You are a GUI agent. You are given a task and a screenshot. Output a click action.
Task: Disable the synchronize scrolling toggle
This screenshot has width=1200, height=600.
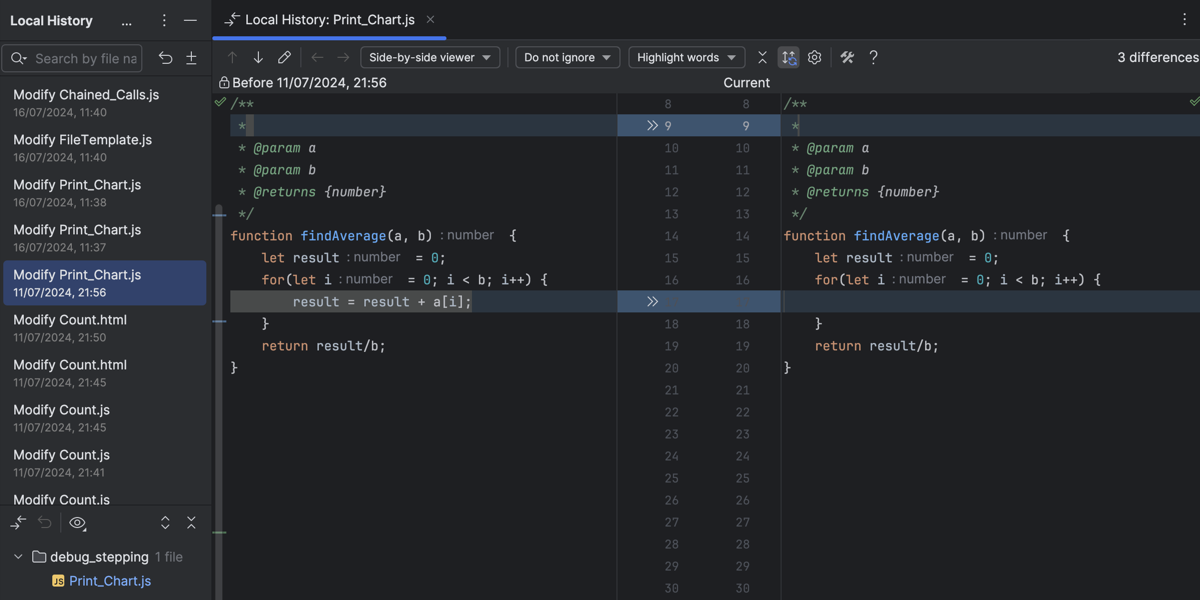pyautogui.click(x=788, y=57)
